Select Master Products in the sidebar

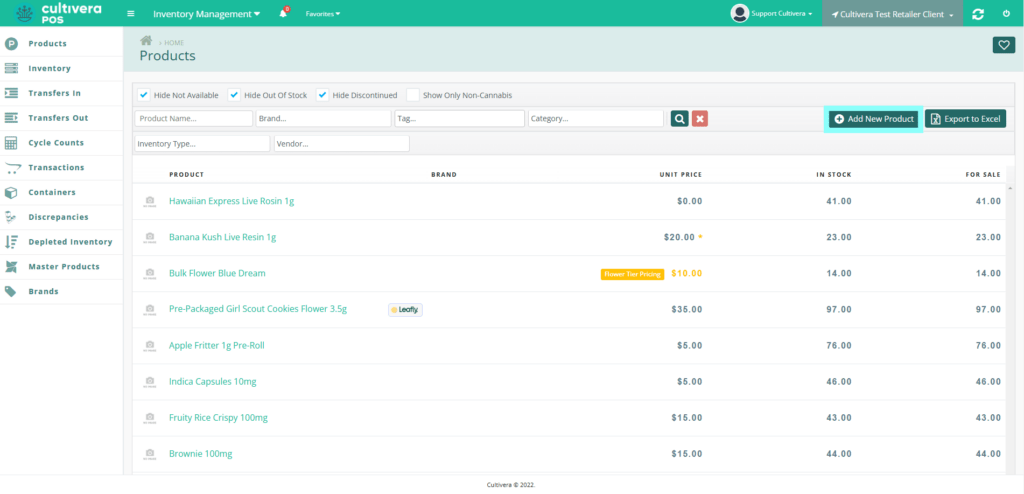[x=63, y=267]
